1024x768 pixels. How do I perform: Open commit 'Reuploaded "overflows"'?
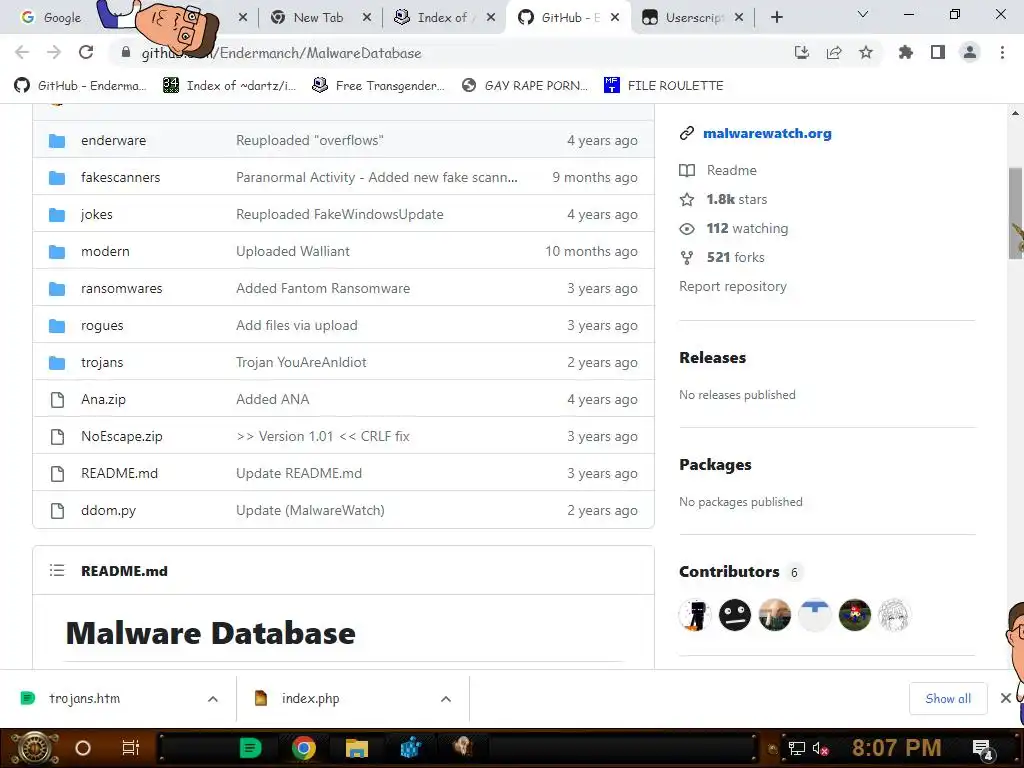coord(310,140)
